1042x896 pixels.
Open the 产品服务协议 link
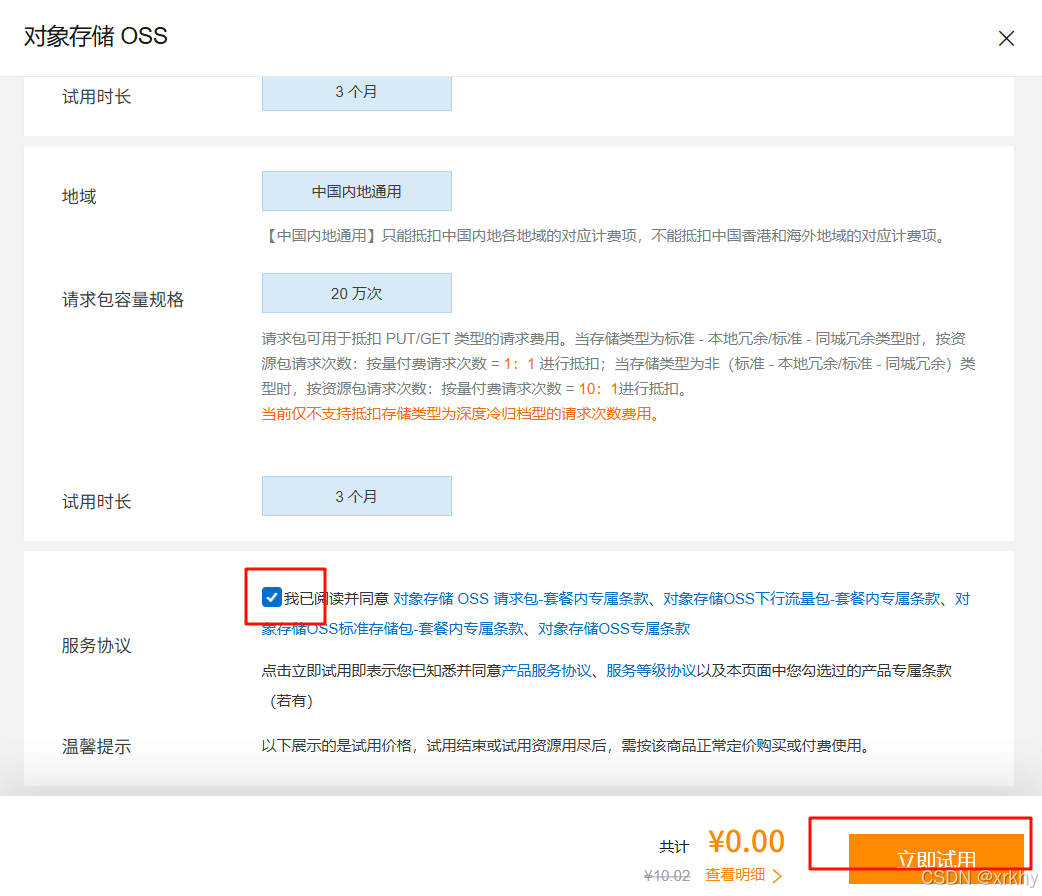pyautogui.click(x=546, y=671)
